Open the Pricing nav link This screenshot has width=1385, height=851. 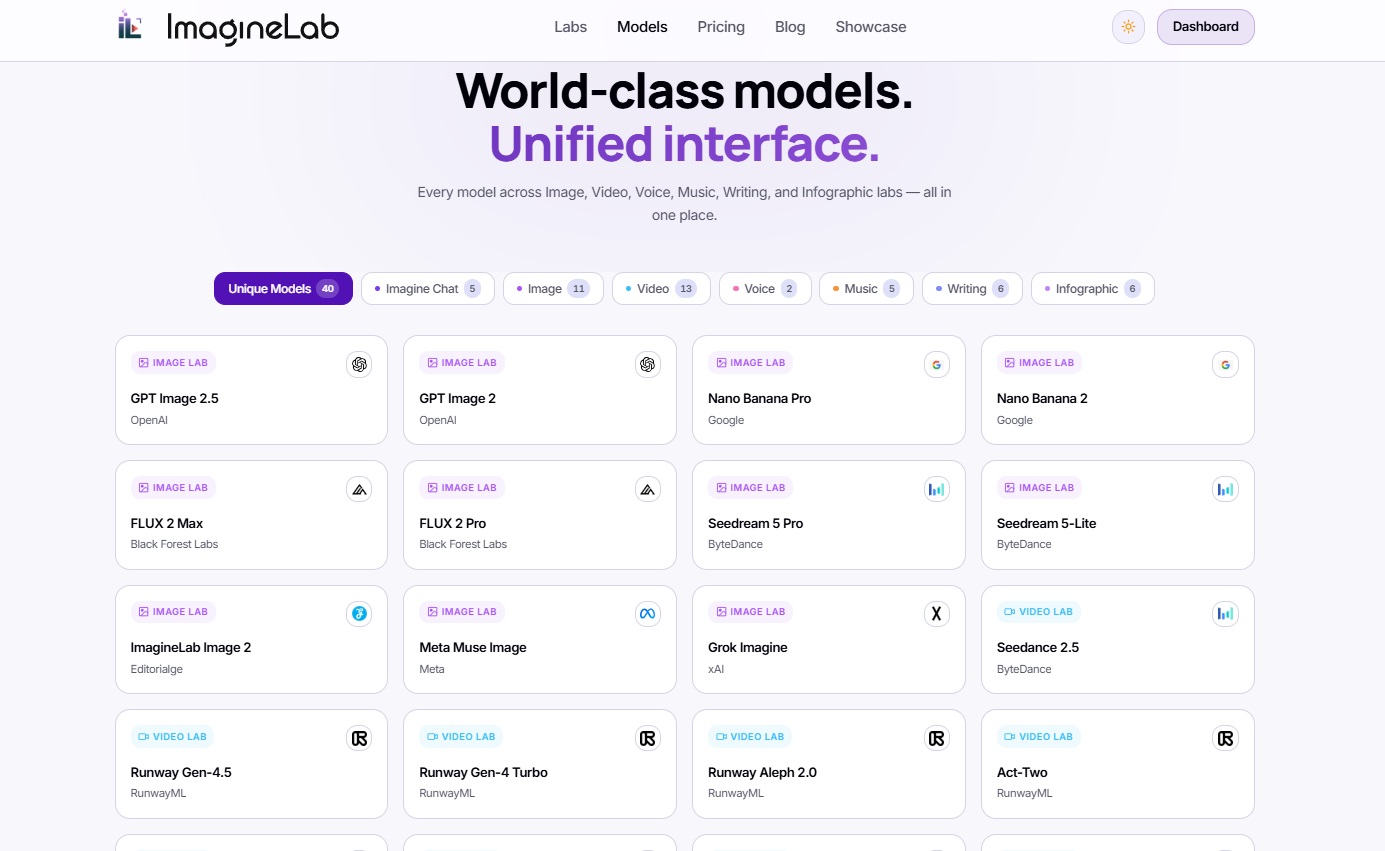click(x=721, y=27)
